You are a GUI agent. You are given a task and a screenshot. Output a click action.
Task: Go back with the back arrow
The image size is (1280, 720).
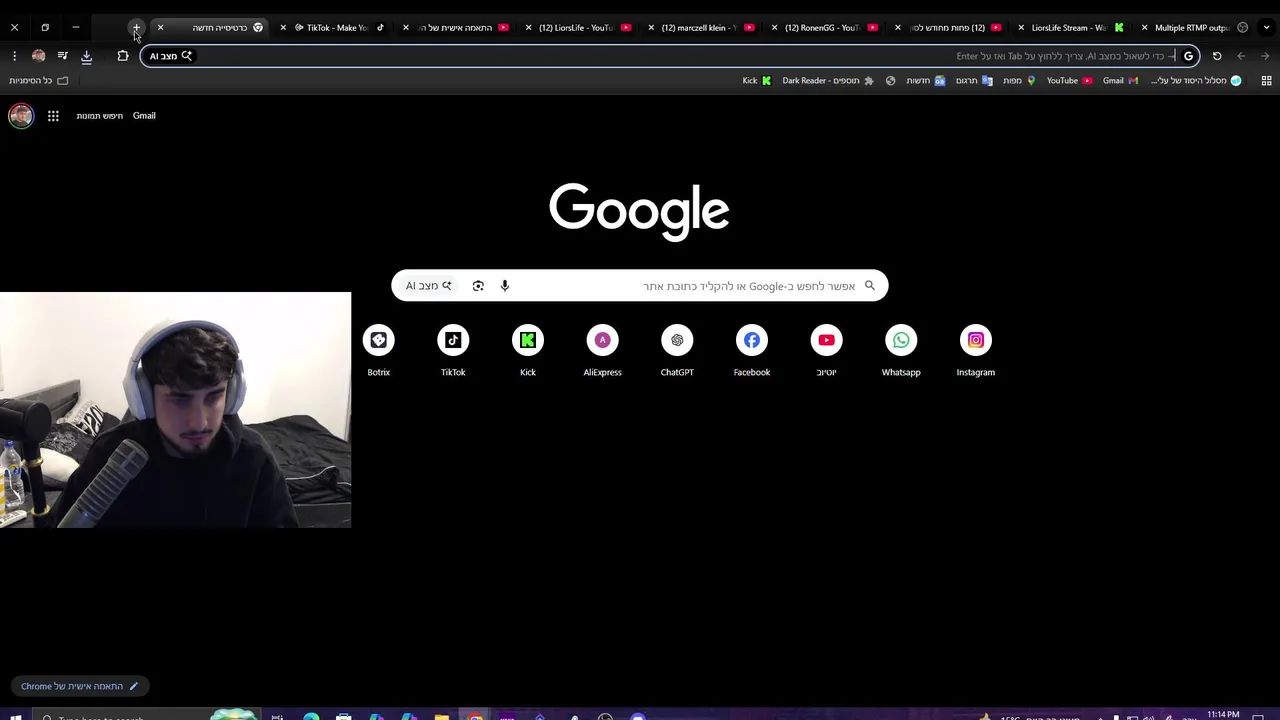pyautogui.click(x=1241, y=56)
